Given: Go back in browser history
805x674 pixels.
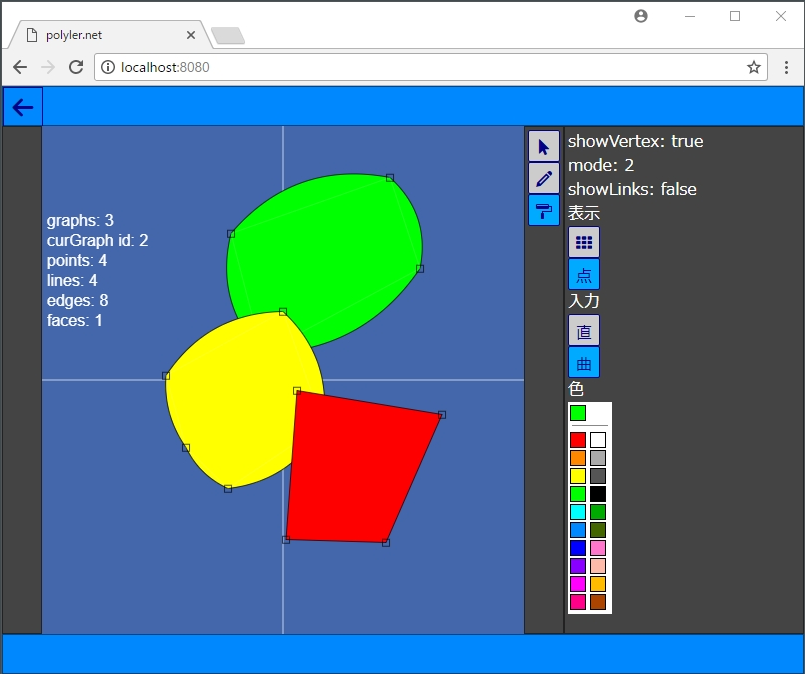Looking at the screenshot, I should tap(20, 67).
